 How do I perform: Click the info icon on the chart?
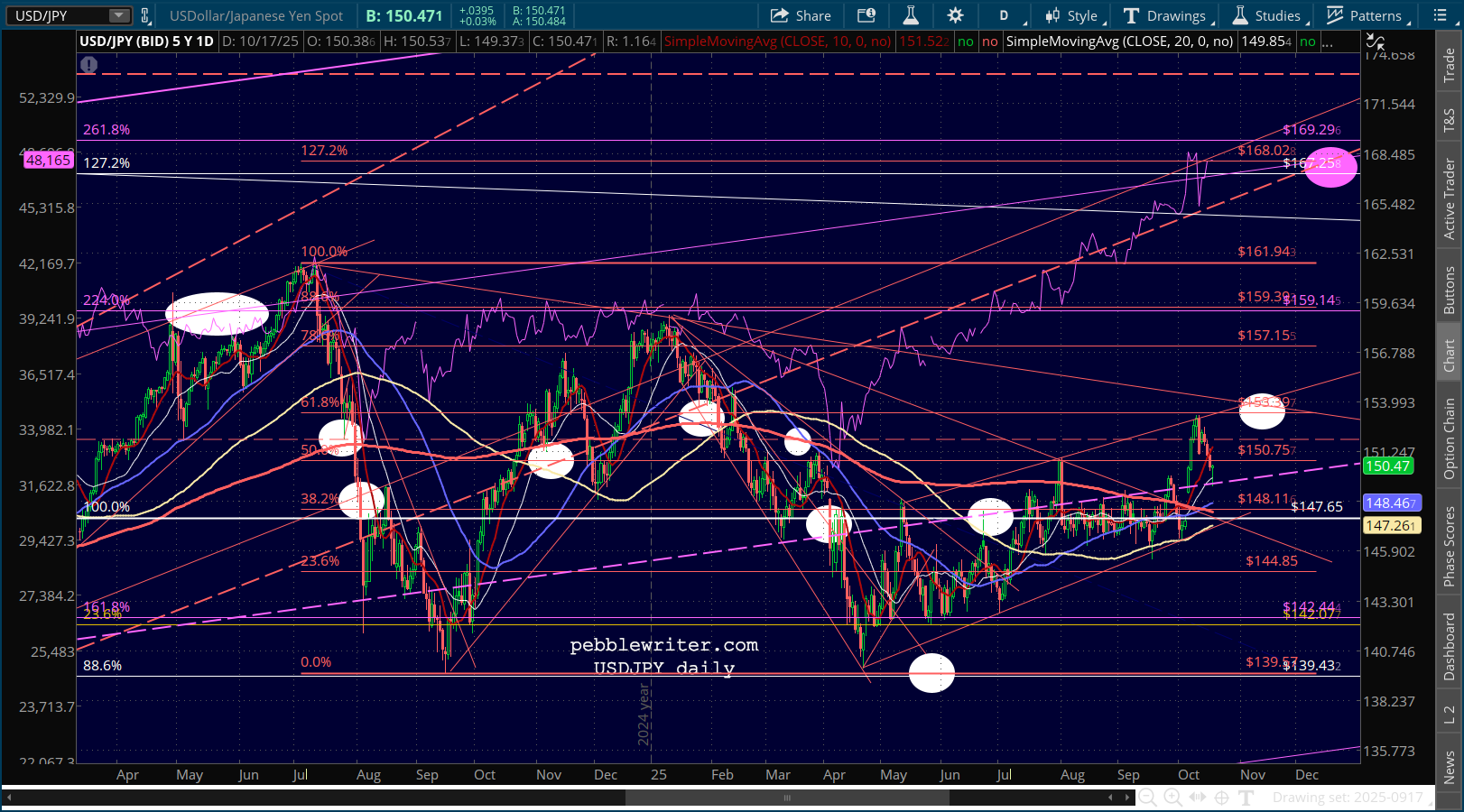pyautogui.click(x=88, y=64)
